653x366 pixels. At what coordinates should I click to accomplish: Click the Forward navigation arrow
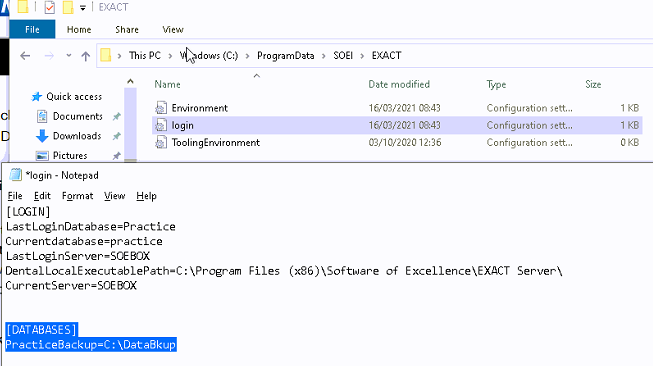(x=49, y=55)
